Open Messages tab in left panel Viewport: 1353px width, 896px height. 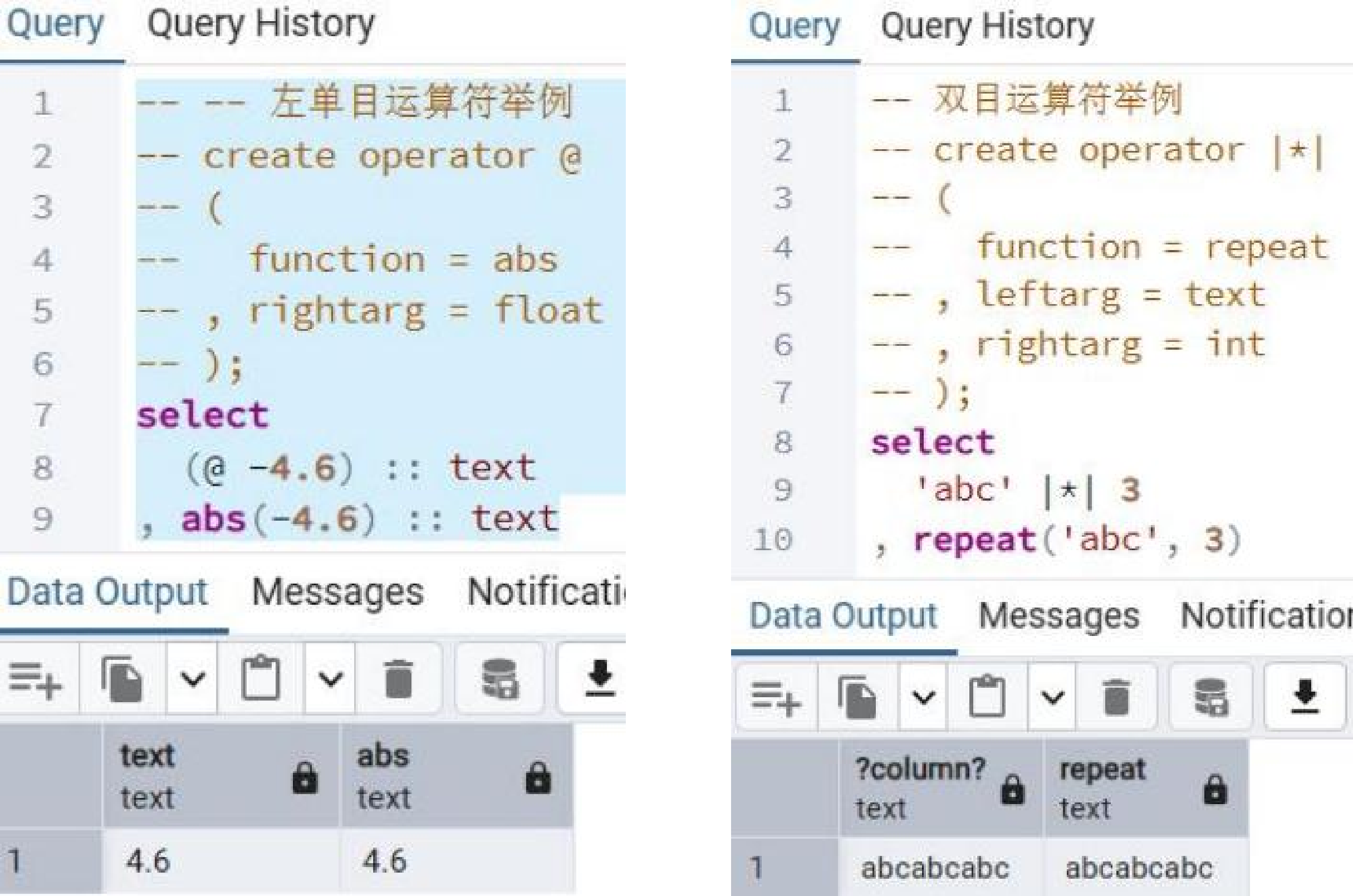point(337,592)
